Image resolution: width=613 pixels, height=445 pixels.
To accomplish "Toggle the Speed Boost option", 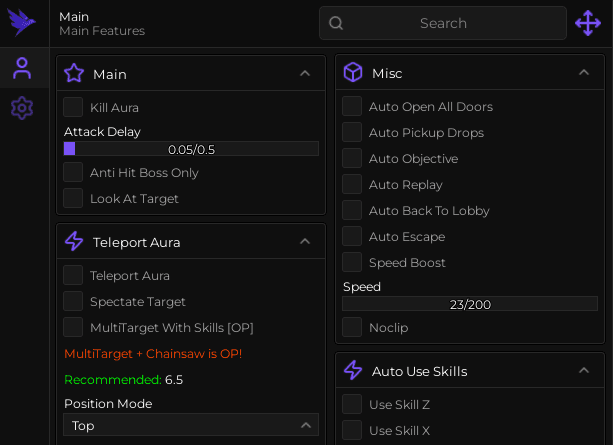I will [x=352, y=262].
